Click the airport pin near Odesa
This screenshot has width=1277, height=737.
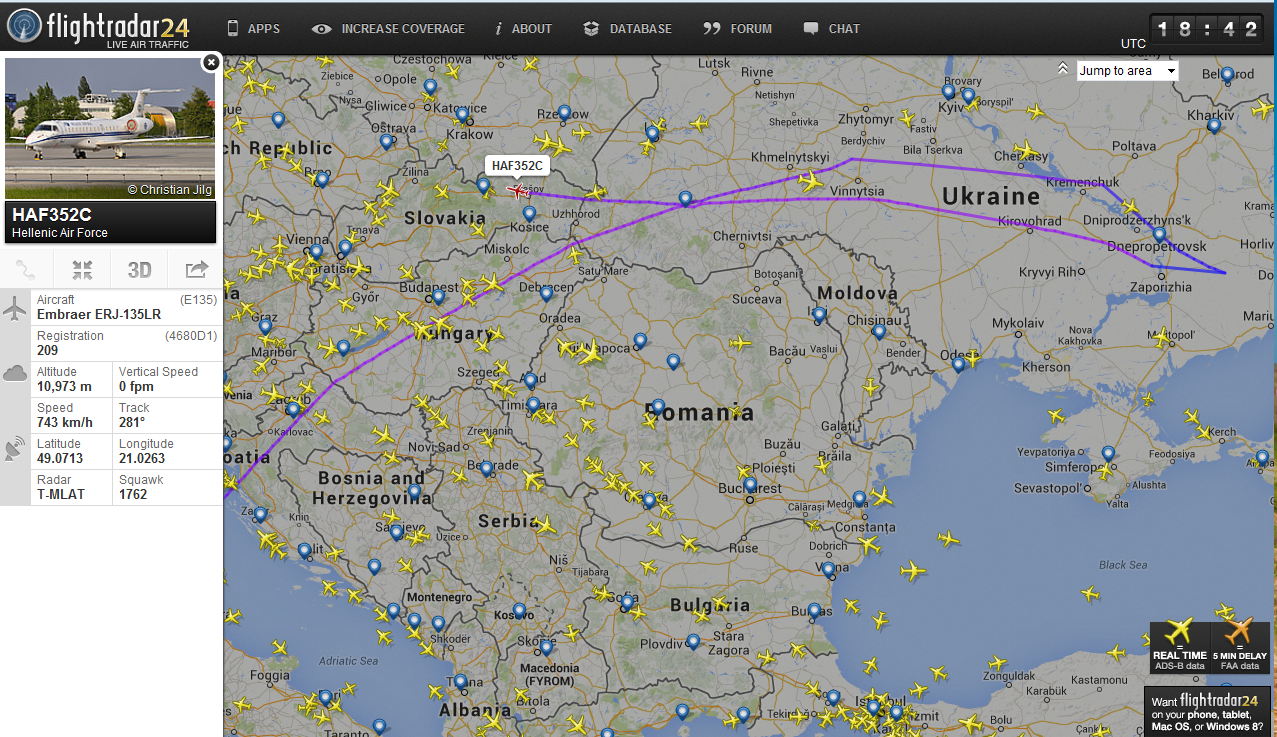958,365
